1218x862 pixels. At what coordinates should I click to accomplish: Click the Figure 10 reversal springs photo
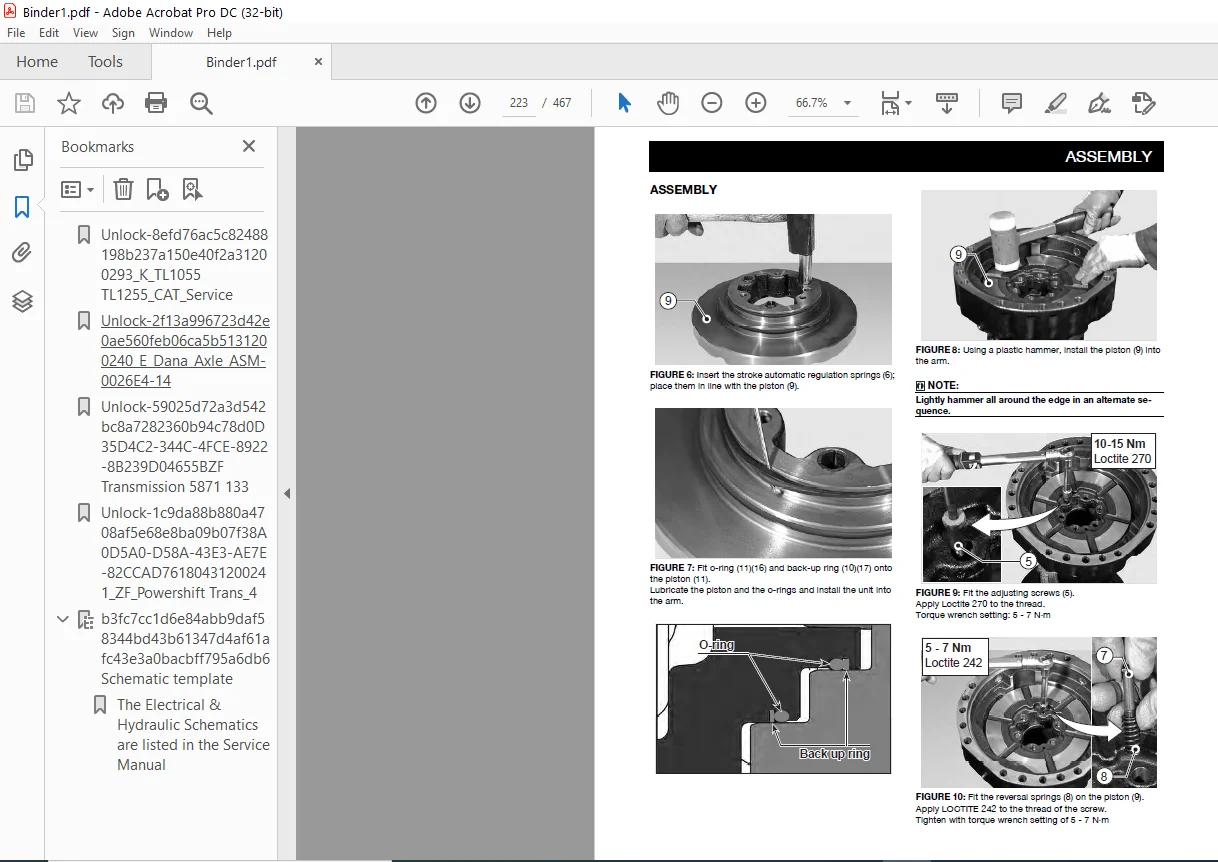tap(1038, 712)
